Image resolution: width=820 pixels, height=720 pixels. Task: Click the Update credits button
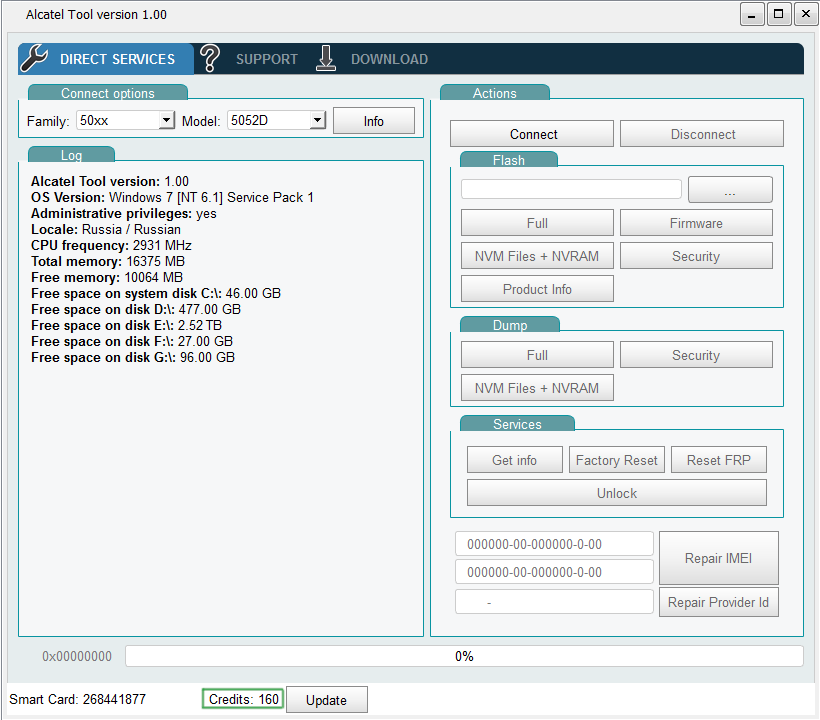tap(326, 700)
